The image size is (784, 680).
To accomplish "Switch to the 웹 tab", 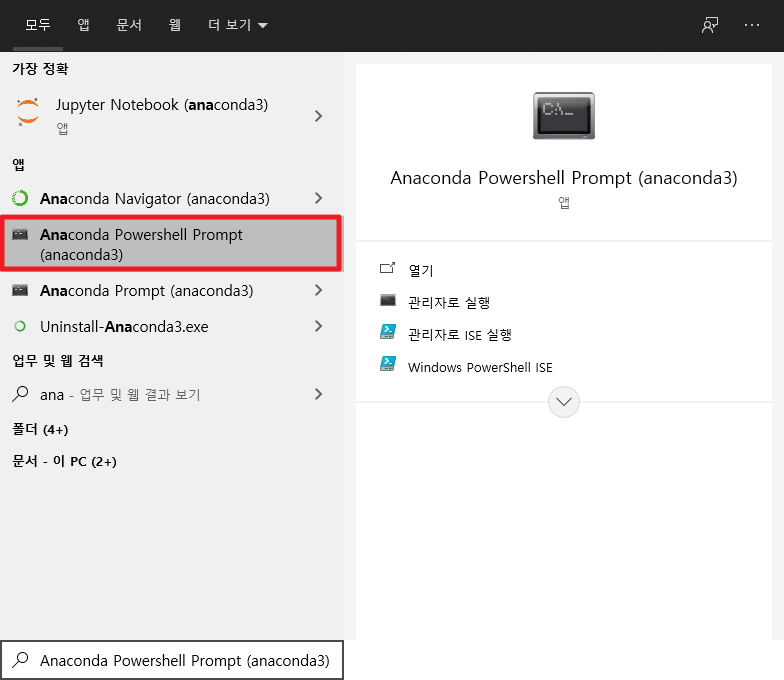I will pos(174,25).
